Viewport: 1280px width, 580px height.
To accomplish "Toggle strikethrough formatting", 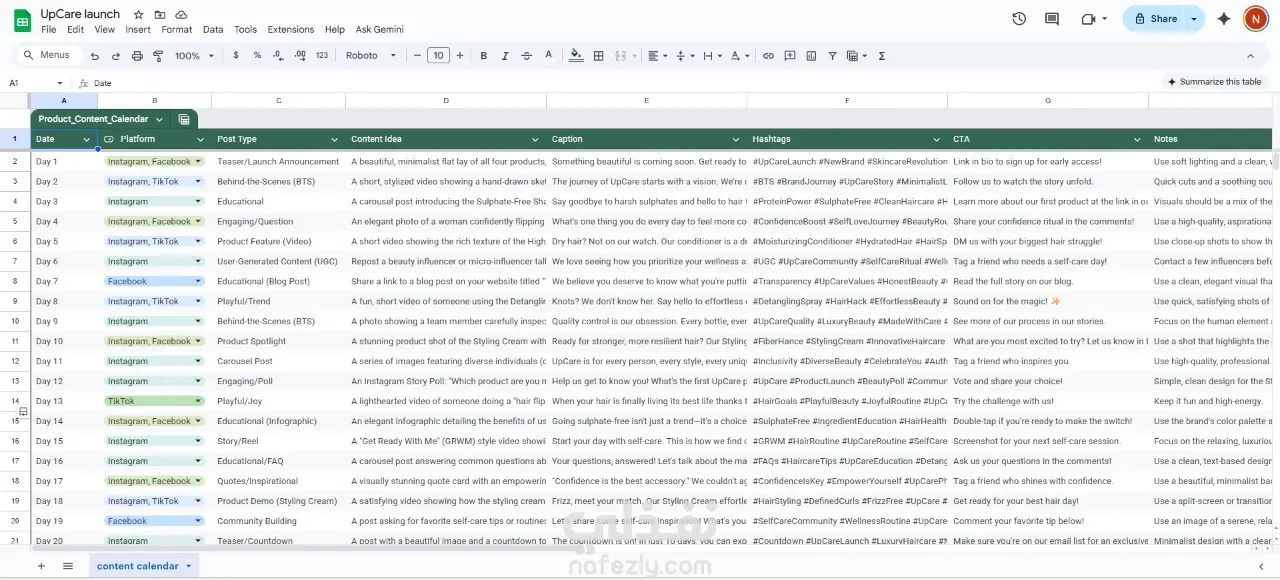I will click(x=527, y=56).
